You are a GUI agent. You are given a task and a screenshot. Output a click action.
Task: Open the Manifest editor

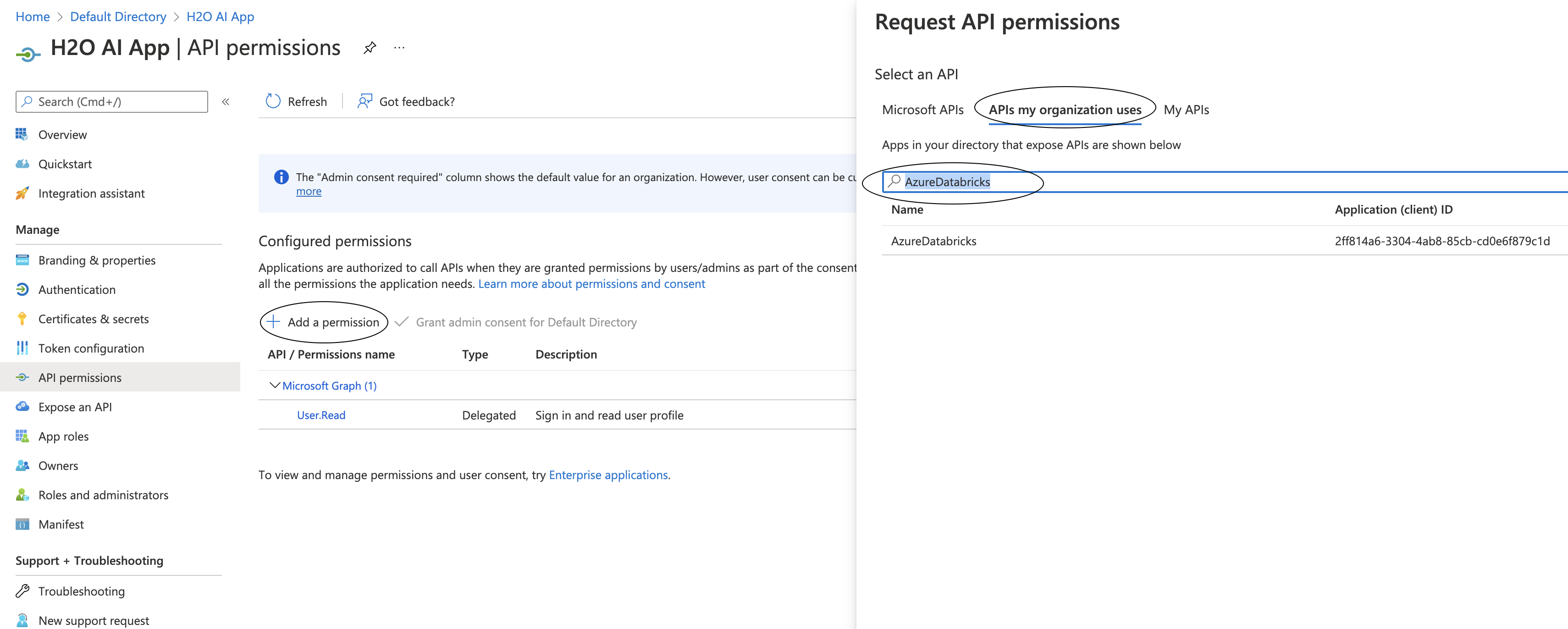tap(61, 524)
